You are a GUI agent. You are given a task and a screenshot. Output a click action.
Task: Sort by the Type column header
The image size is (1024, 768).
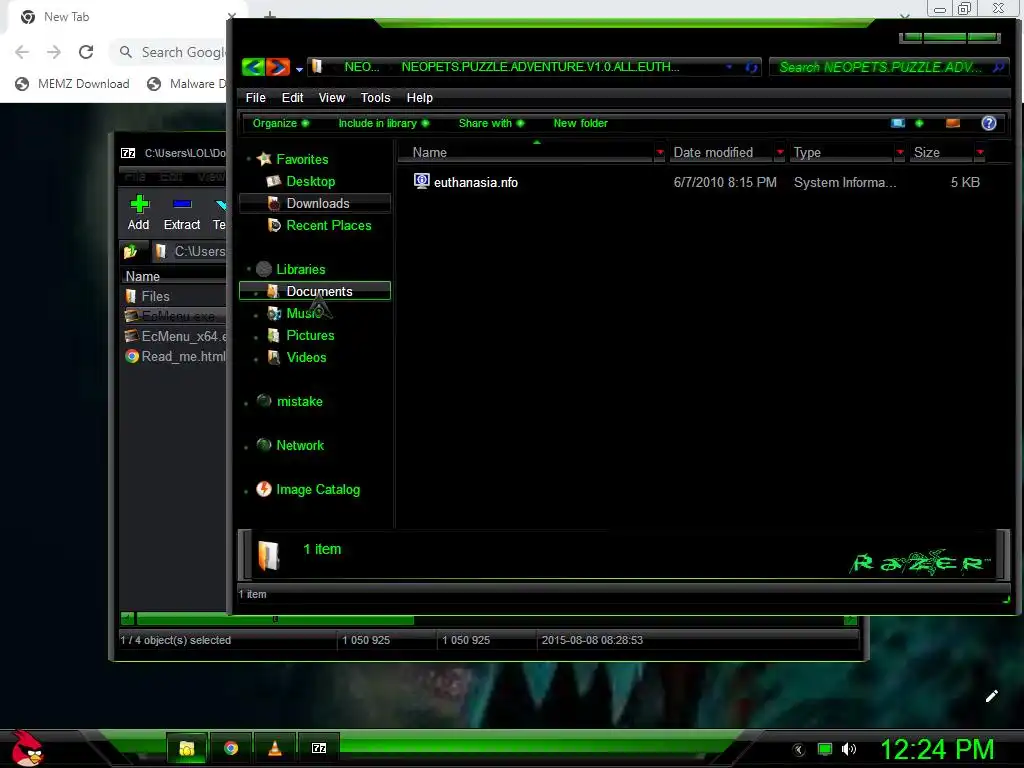[x=842, y=152]
